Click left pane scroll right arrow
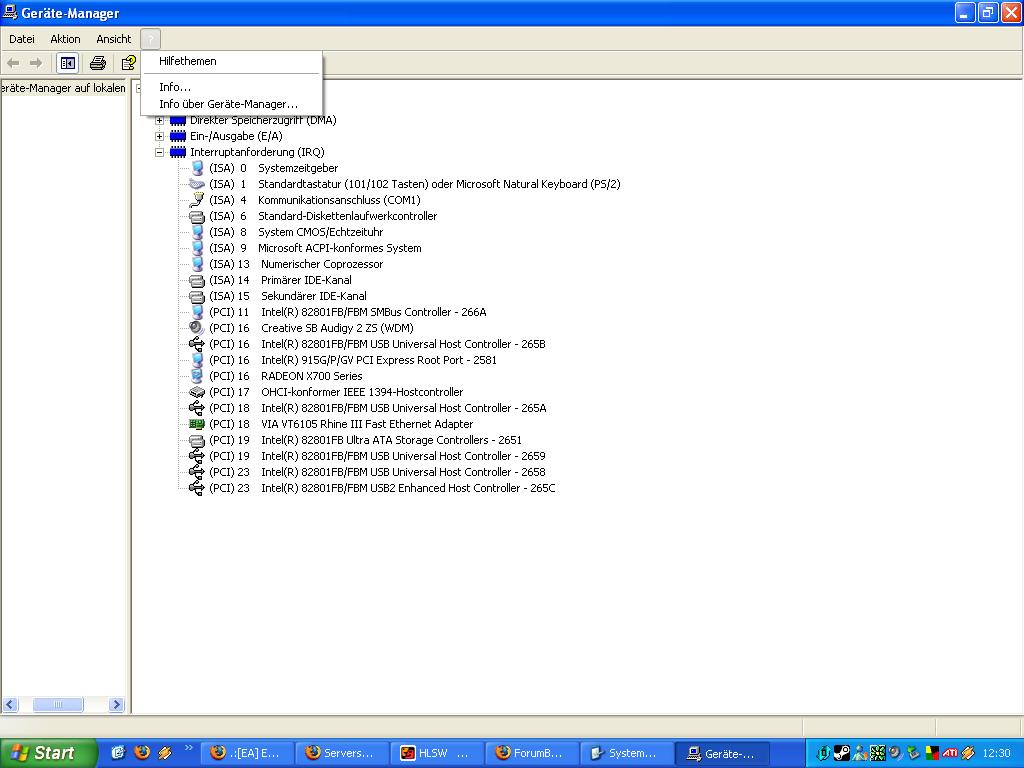The width and height of the screenshot is (1024, 768). (x=116, y=705)
